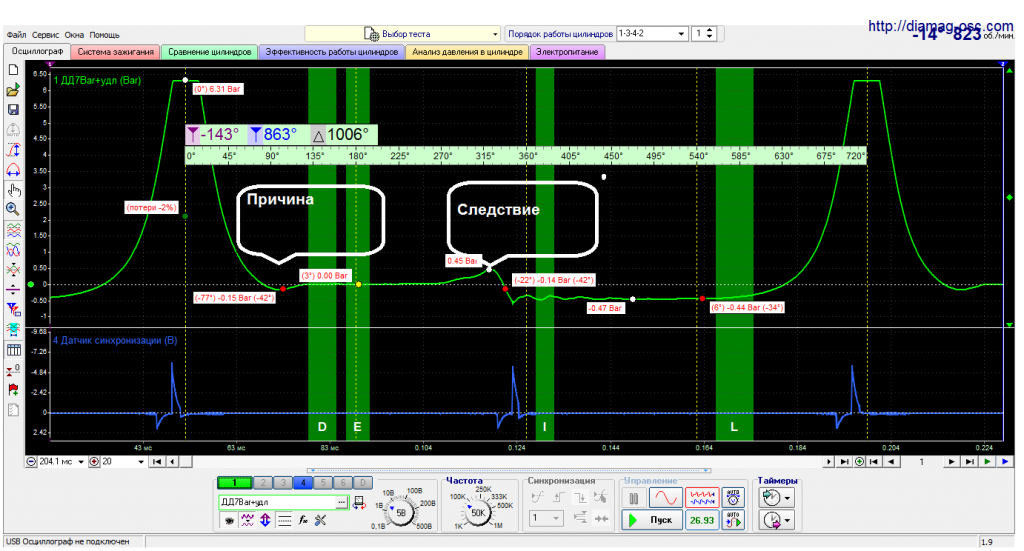Open a file via the folder icon
Viewport: 1024px width, 551px height.
13,90
